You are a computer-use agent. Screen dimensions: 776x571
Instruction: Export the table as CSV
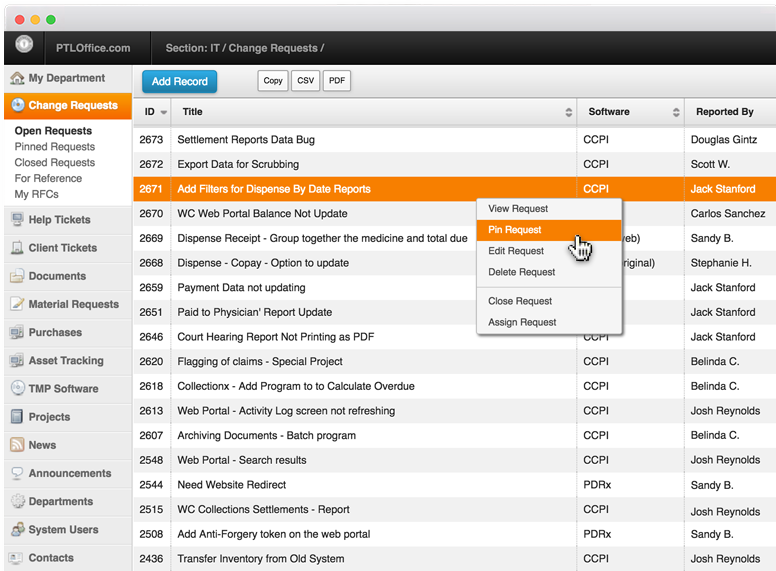click(305, 81)
